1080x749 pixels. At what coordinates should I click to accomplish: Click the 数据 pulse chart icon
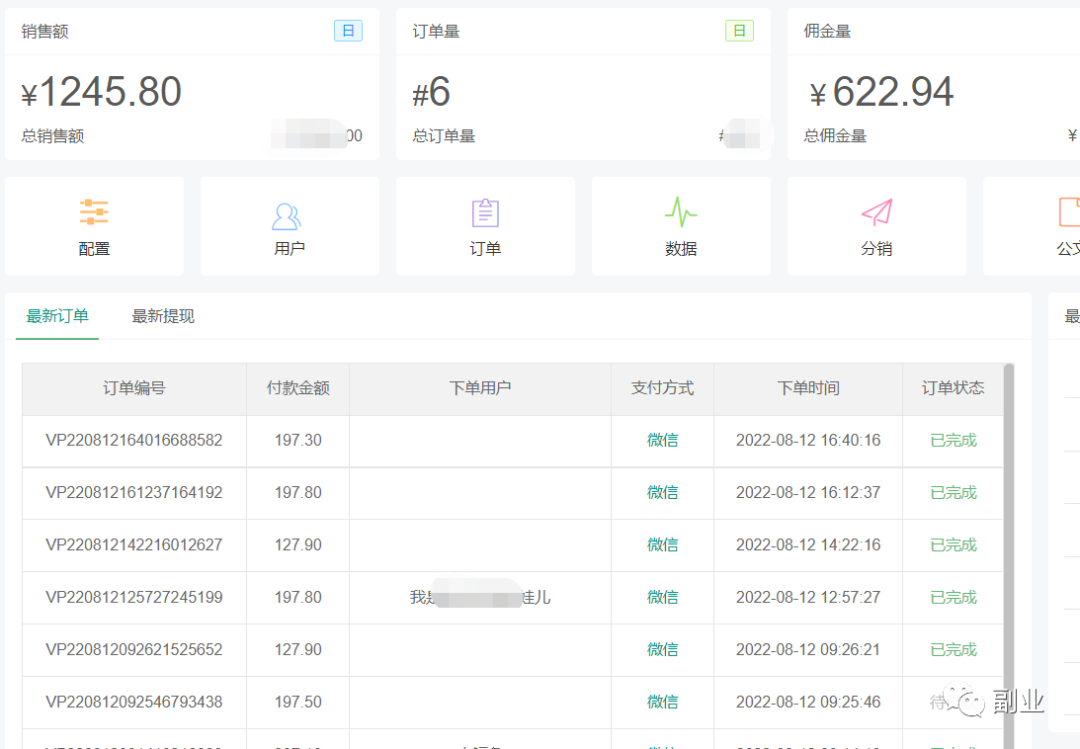tap(680, 212)
